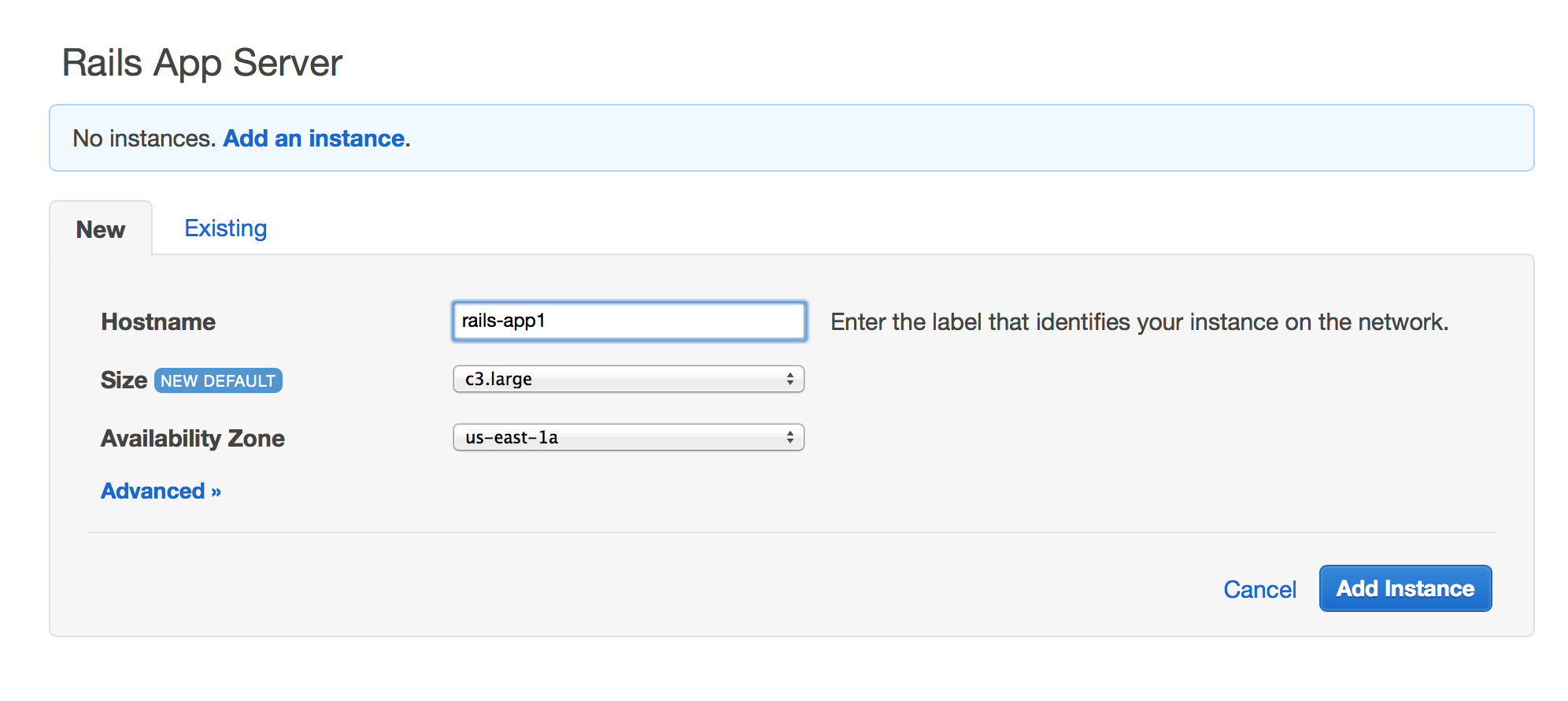The width and height of the screenshot is (1568, 701).
Task: Click the 'Add an instance' link
Action: [314, 139]
